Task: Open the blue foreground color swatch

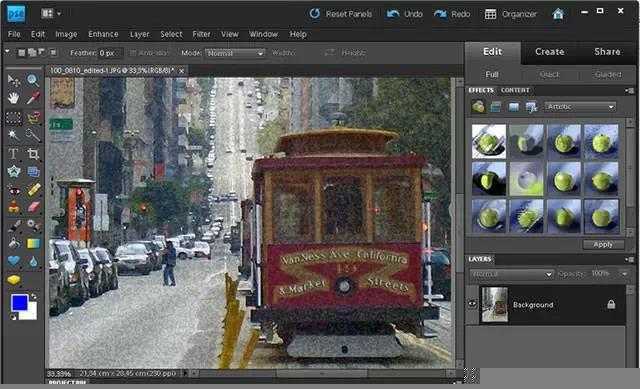Action: click(x=19, y=303)
